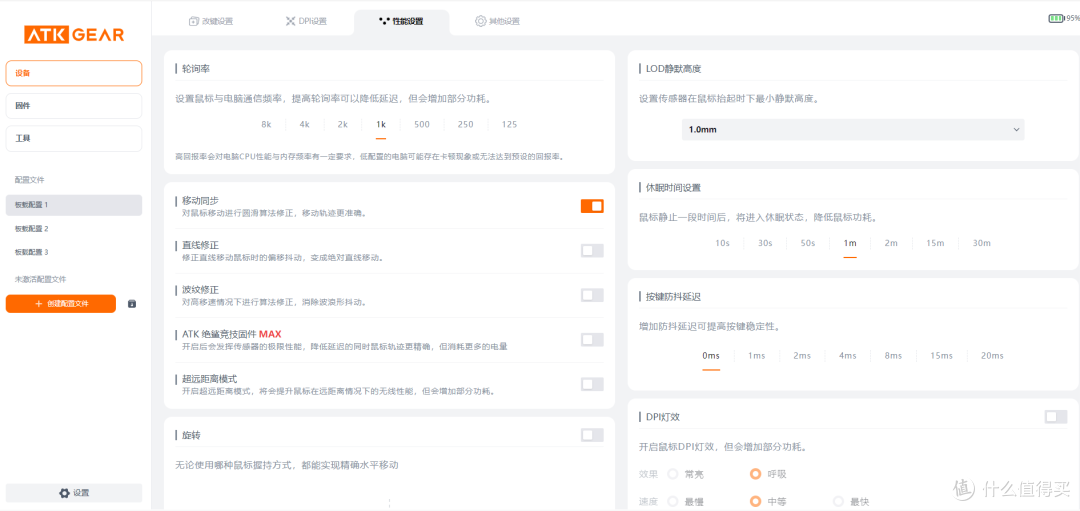This screenshot has width=1080, height=511.
Task: Set debounce delay to 1ms
Action: pos(756,356)
